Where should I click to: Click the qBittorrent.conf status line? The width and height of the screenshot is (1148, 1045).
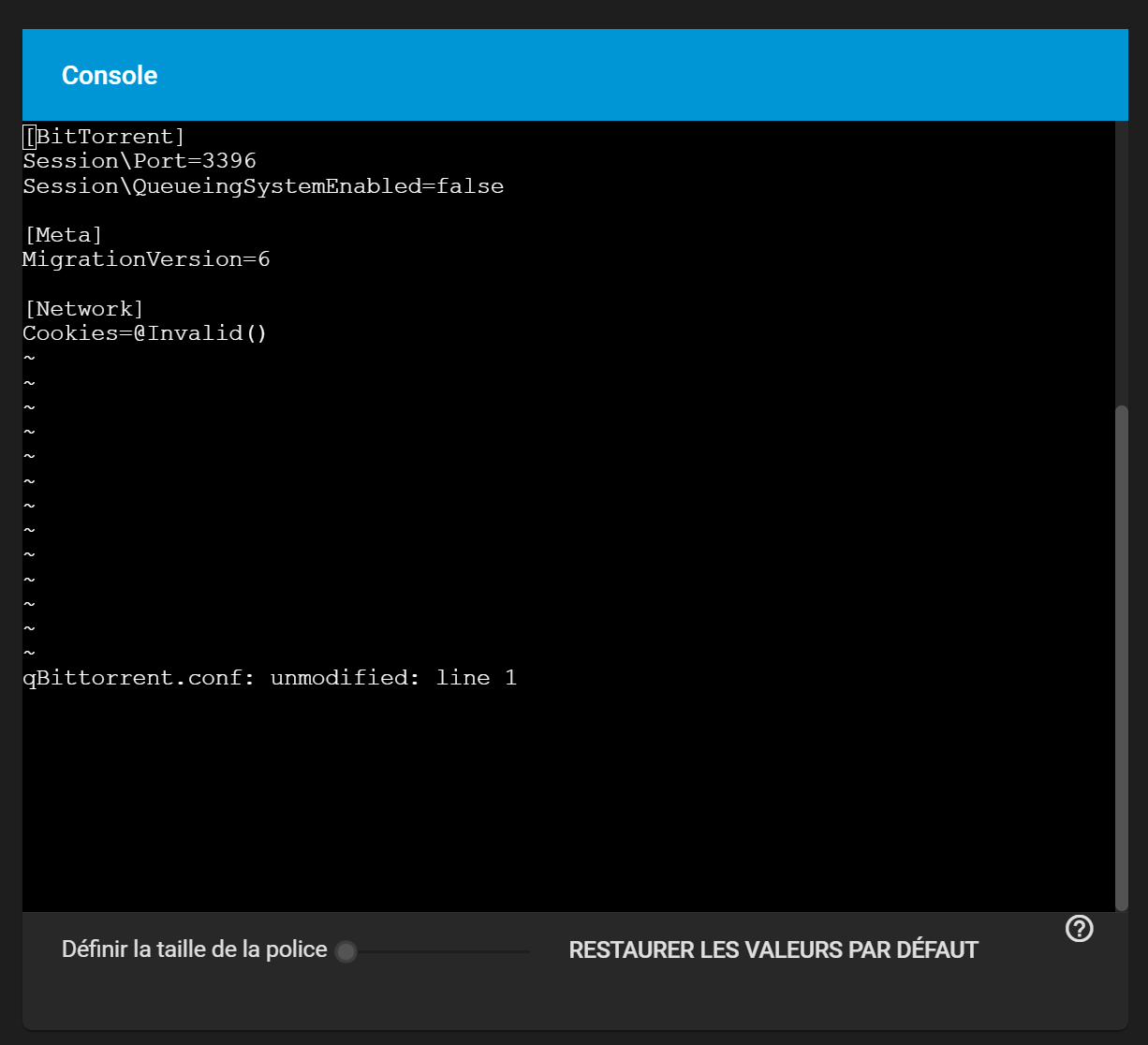(x=270, y=678)
